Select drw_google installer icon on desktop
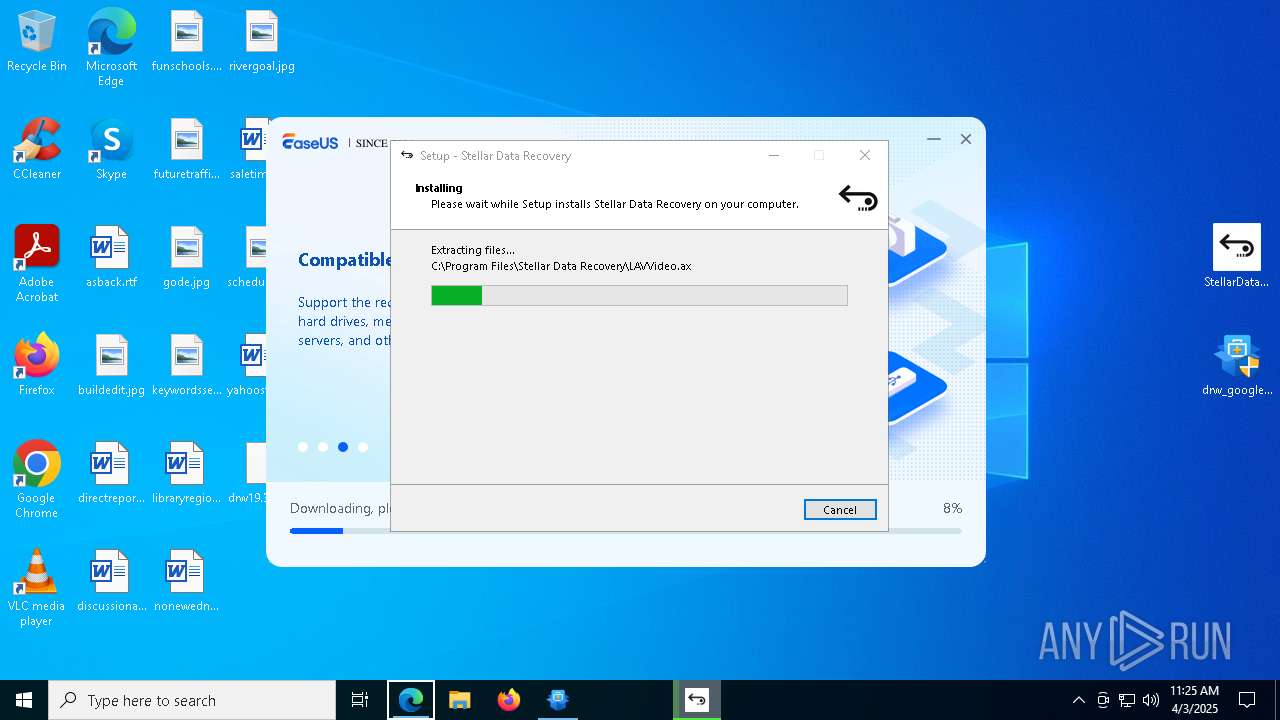Viewport: 1280px width, 720px height. pos(1237,366)
